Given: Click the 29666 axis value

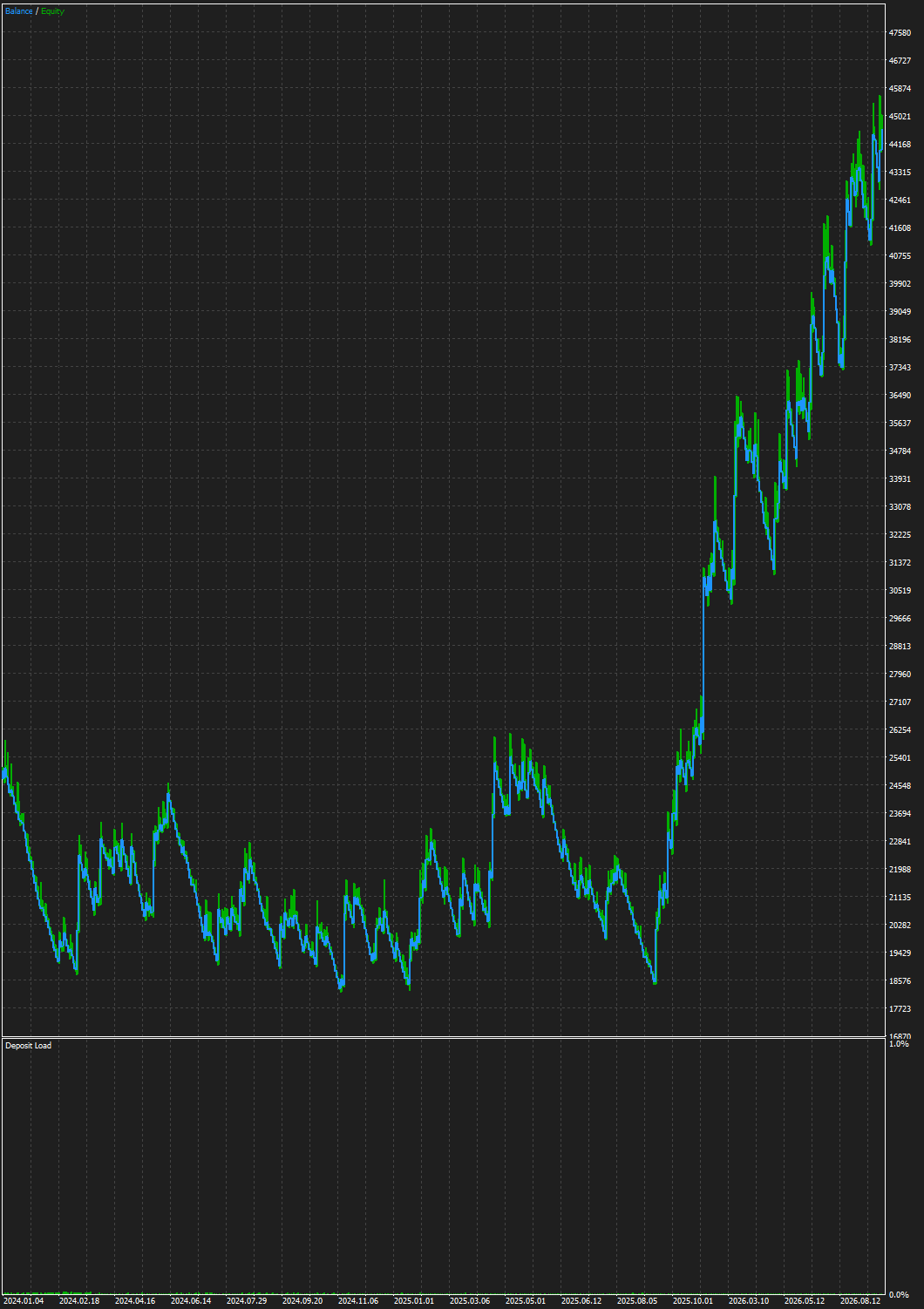Looking at the screenshot, I should (900, 619).
